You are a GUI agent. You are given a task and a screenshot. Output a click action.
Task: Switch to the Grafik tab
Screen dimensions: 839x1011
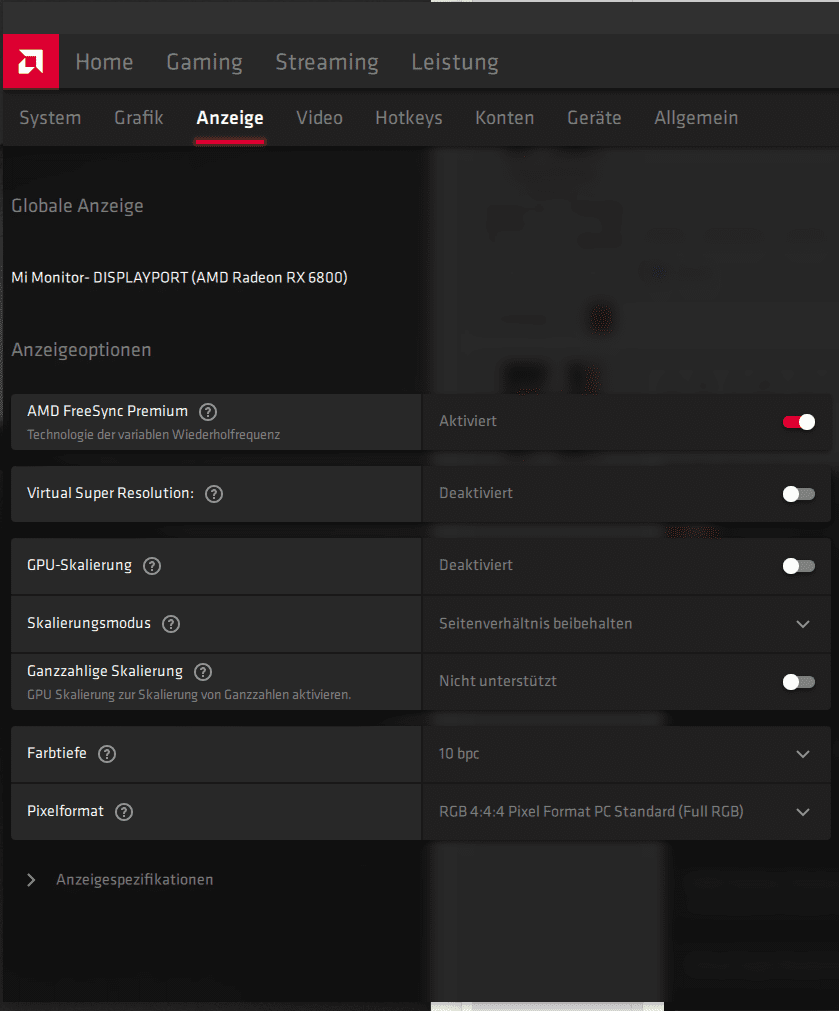pos(139,117)
